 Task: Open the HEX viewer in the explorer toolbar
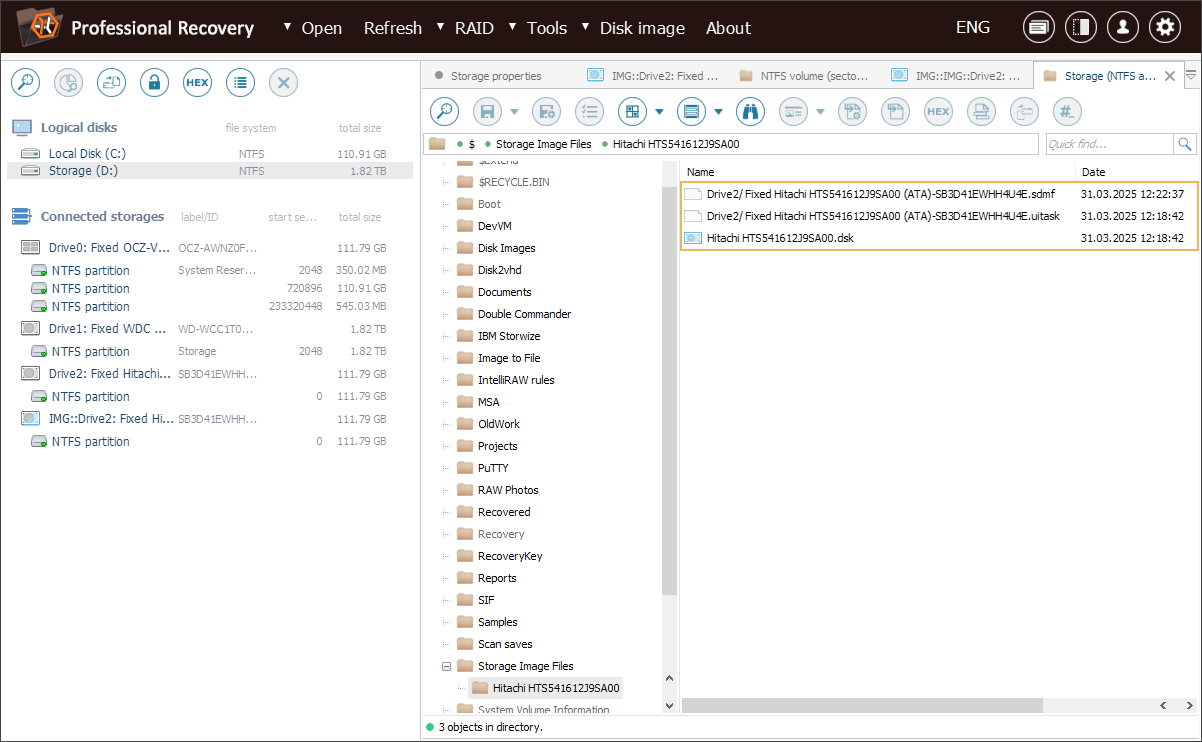coord(938,112)
